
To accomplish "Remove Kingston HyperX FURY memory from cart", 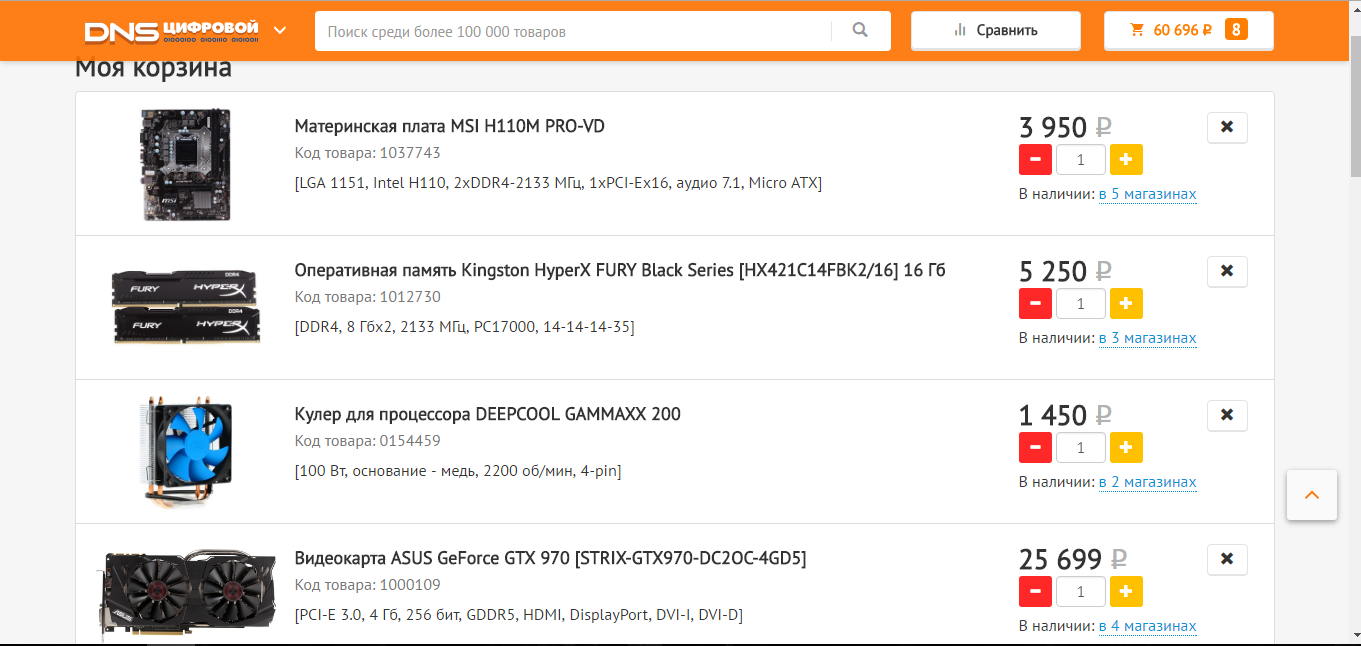I will click(1227, 271).
